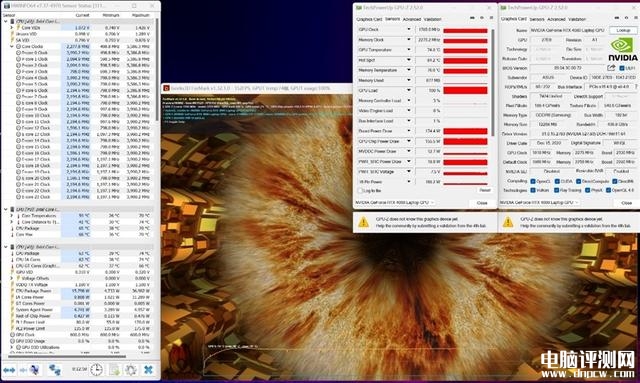Click the Lookup button
This screenshot has height=383, width=640.
point(623,30)
